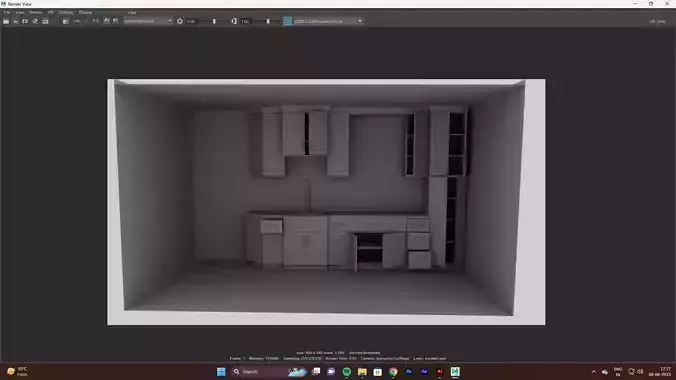Click the rendered kitchen image
This screenshot has height=380, width=676.
pos(326,202)
